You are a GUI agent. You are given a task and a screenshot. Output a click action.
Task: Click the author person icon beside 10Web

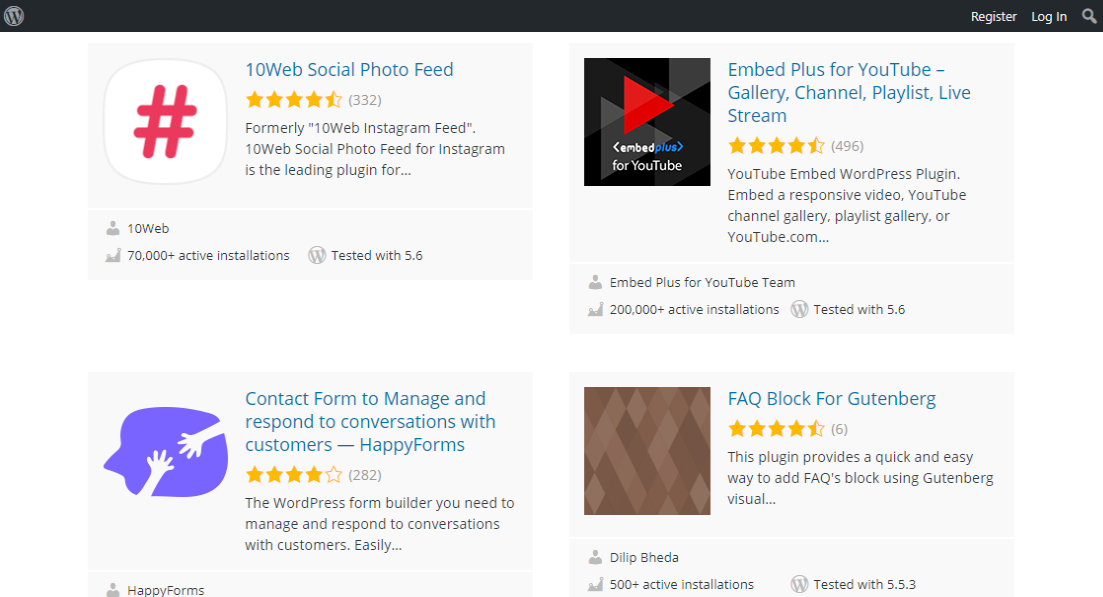click(113, 228)
